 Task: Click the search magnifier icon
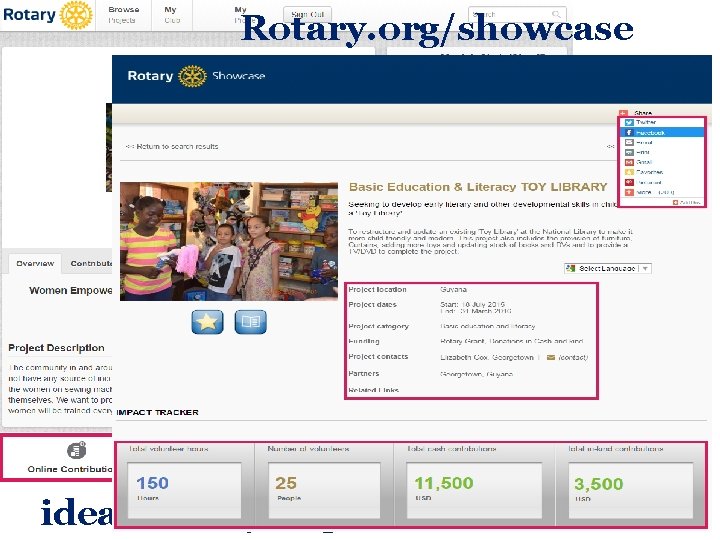point(556,14)
